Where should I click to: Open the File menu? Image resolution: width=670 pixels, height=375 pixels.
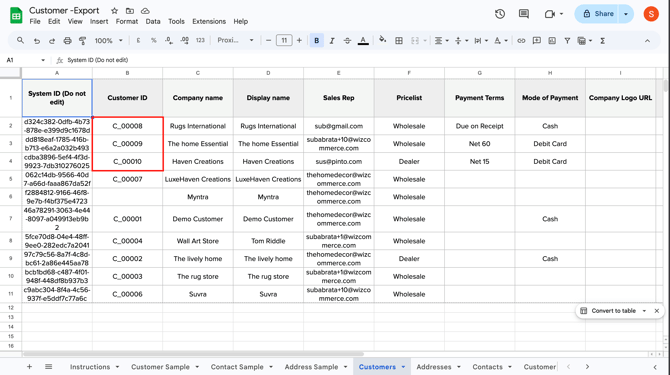click(35, 21)
